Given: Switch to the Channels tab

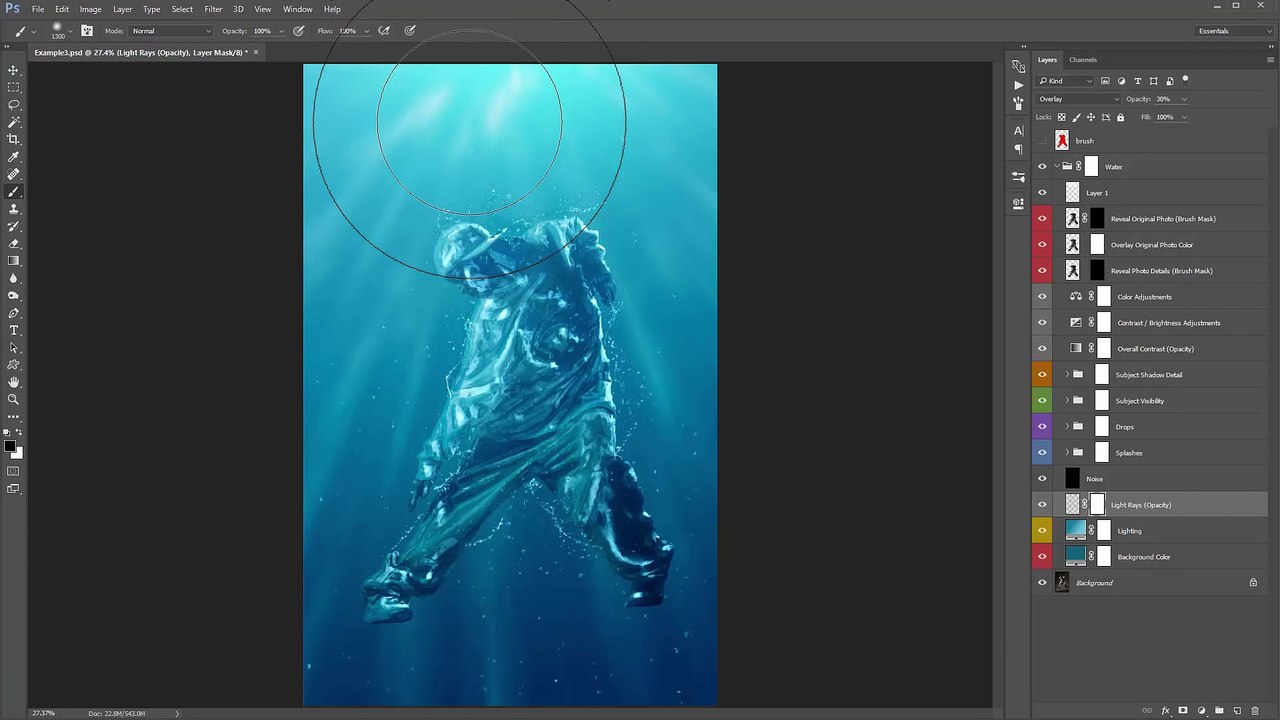Looking at the screenshot, I should (1083, 60).
